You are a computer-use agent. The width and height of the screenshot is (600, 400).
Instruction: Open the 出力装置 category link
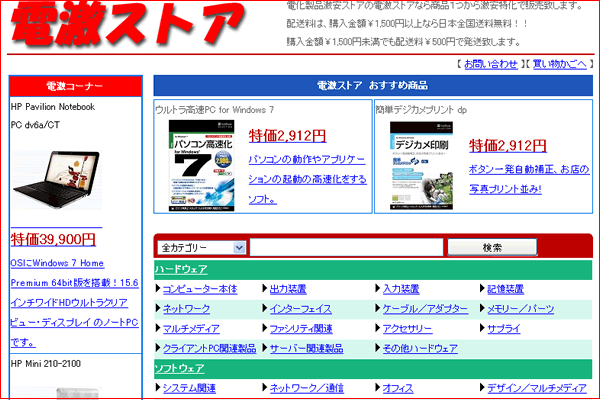click(289, 289)
